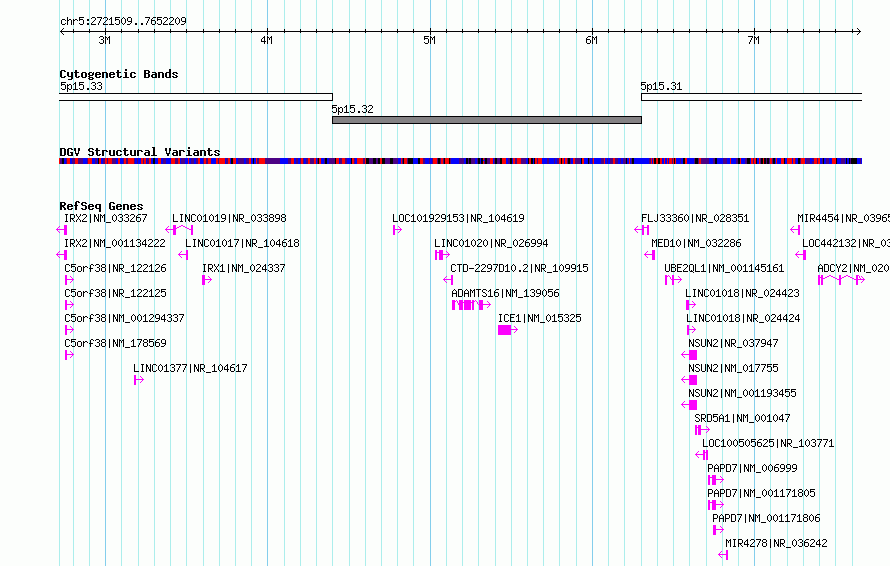
Task: Click the ICE1|NM_015325 gene block
Action: (508, 330)
